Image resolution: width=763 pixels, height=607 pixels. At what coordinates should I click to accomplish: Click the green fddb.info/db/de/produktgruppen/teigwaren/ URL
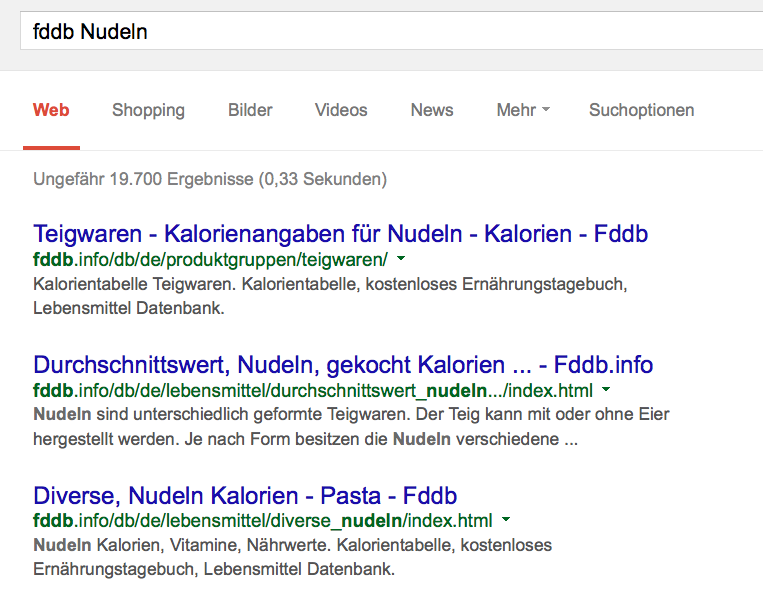pos(210,260)
